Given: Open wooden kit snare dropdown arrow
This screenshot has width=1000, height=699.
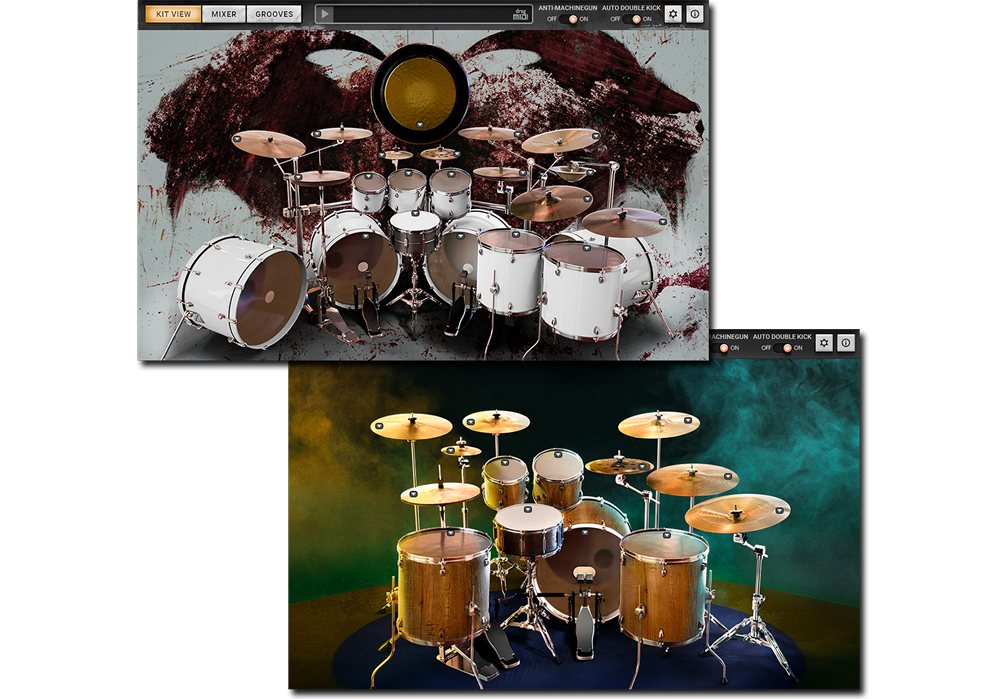Looking at the screenshot, I should tap(527, 510).
